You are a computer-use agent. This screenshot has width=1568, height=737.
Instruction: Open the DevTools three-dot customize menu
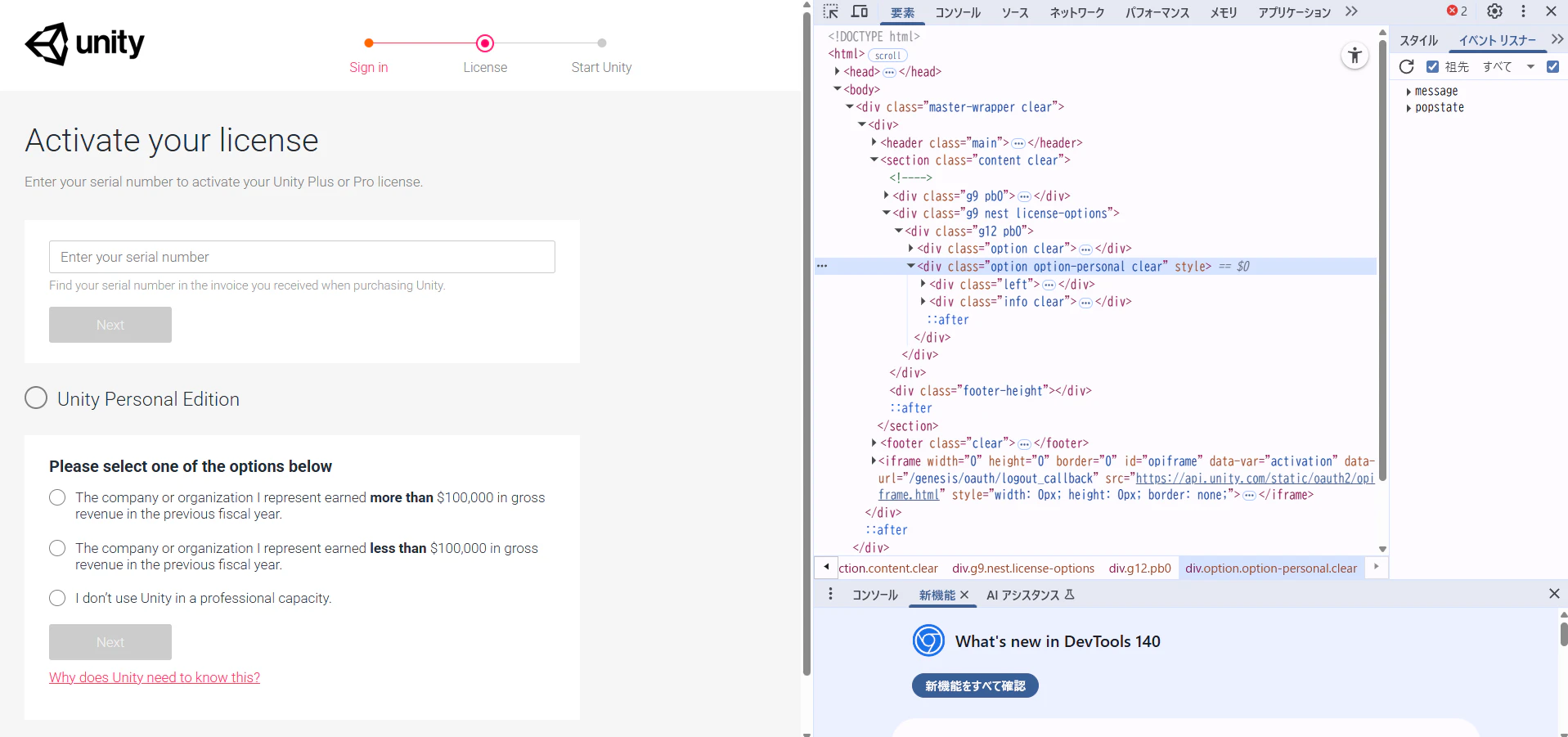[1523, 11]
